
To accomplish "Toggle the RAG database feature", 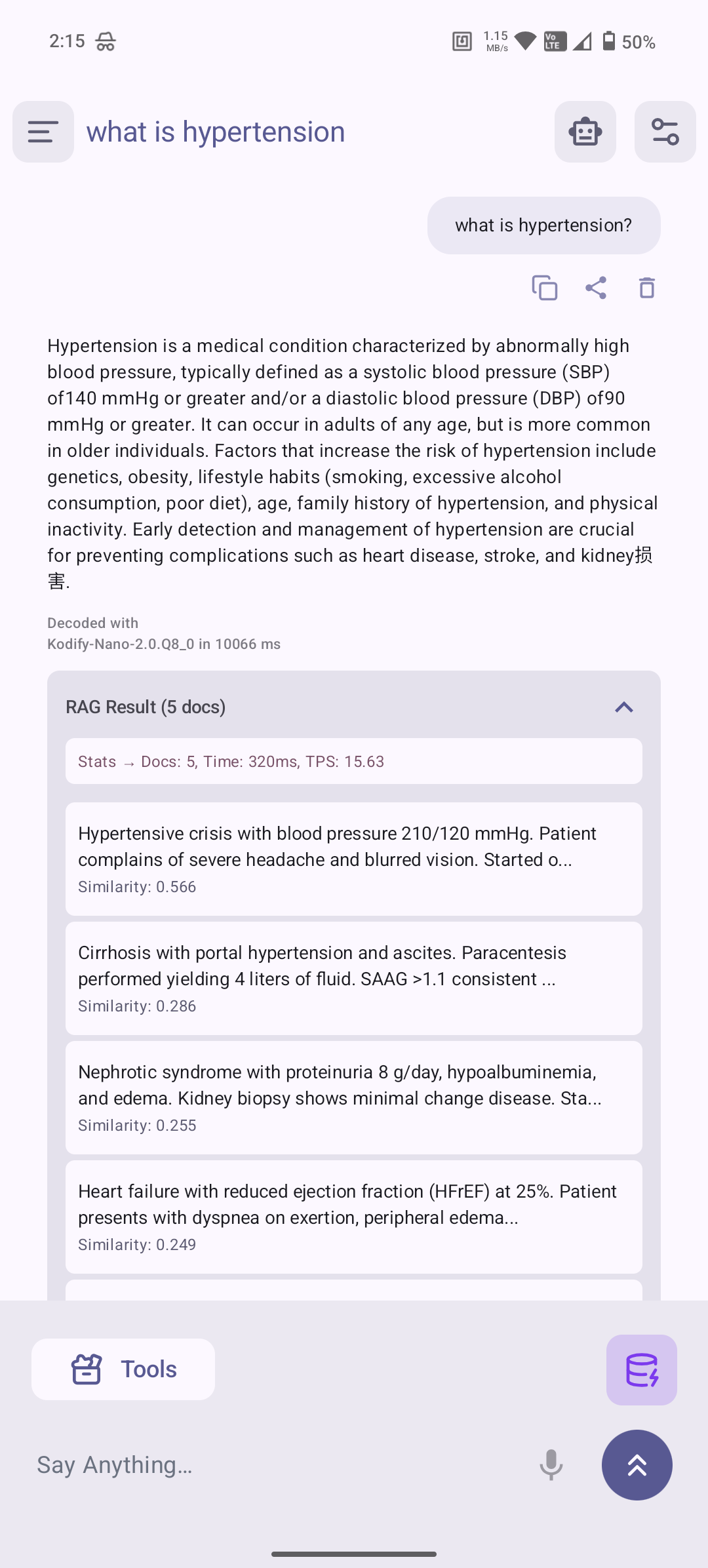I will 640,1370.
